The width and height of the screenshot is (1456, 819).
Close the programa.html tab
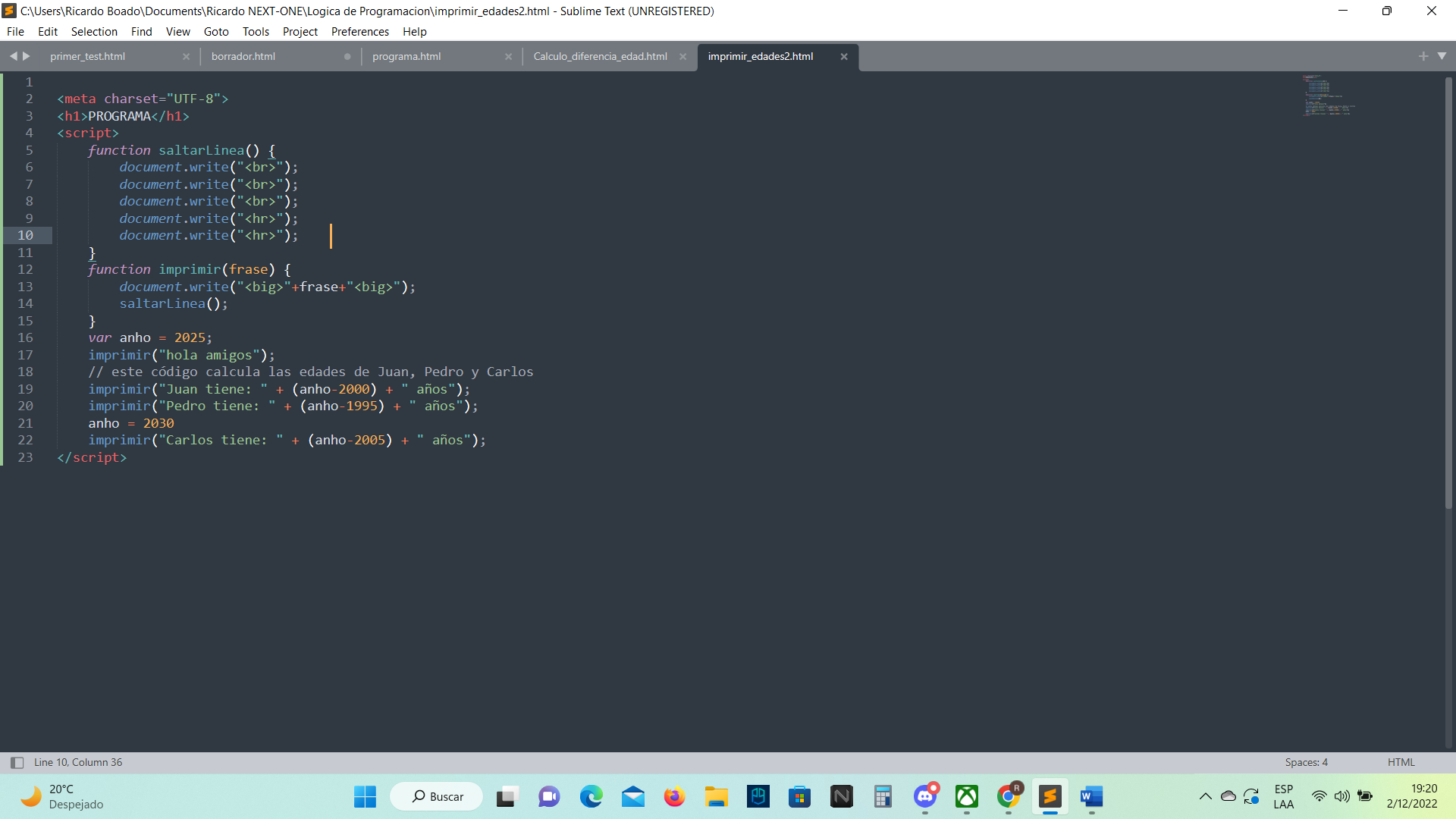tap(508, 56)
